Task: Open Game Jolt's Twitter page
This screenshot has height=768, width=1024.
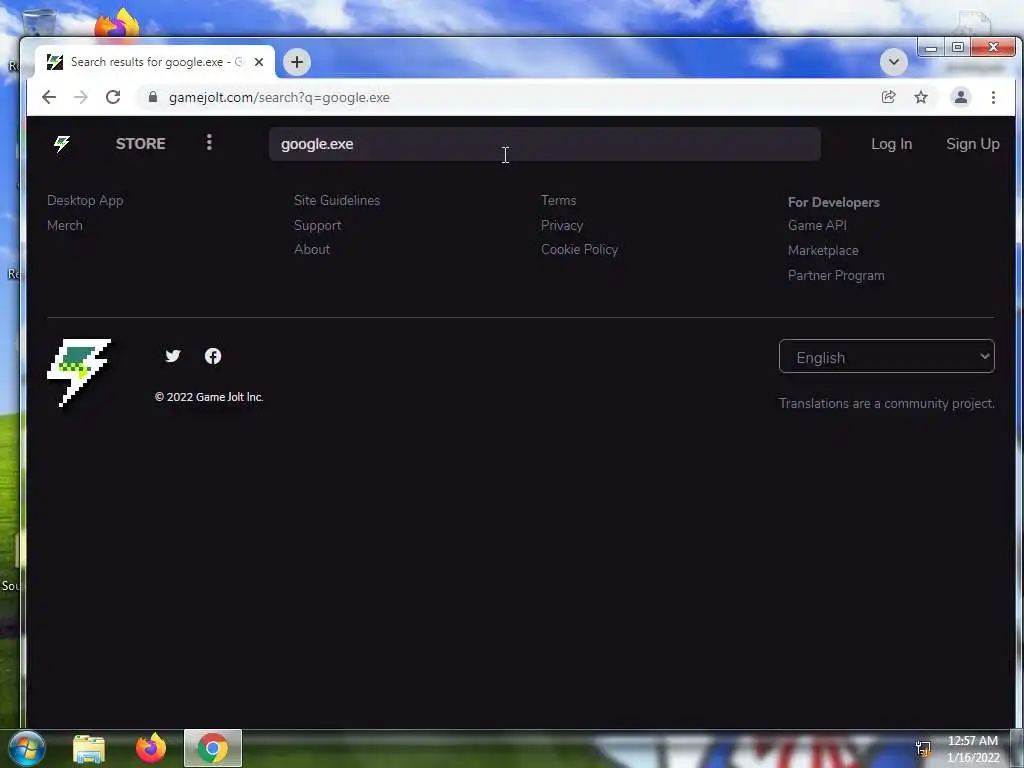Action: coord(172,356)
